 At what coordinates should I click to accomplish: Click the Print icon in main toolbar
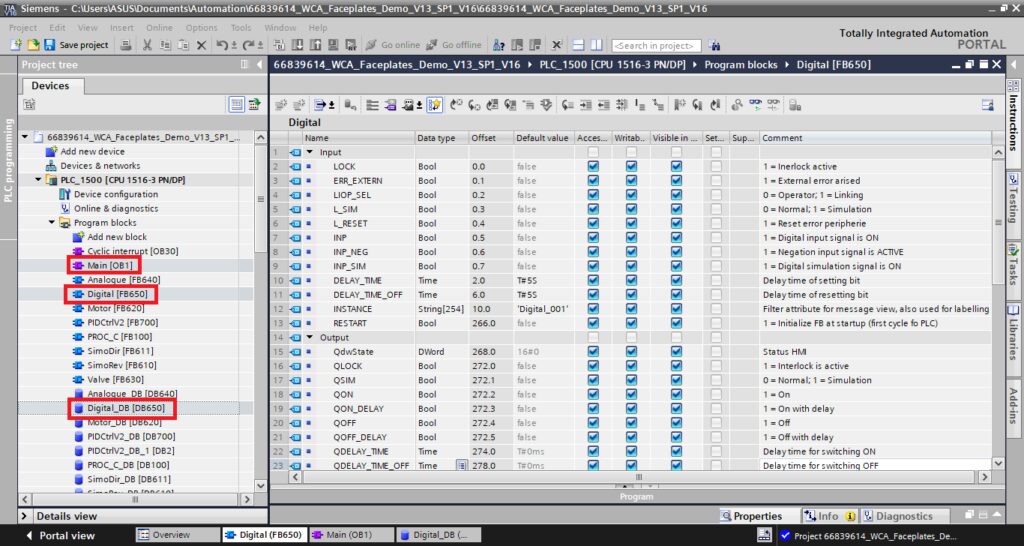[127, 45]
